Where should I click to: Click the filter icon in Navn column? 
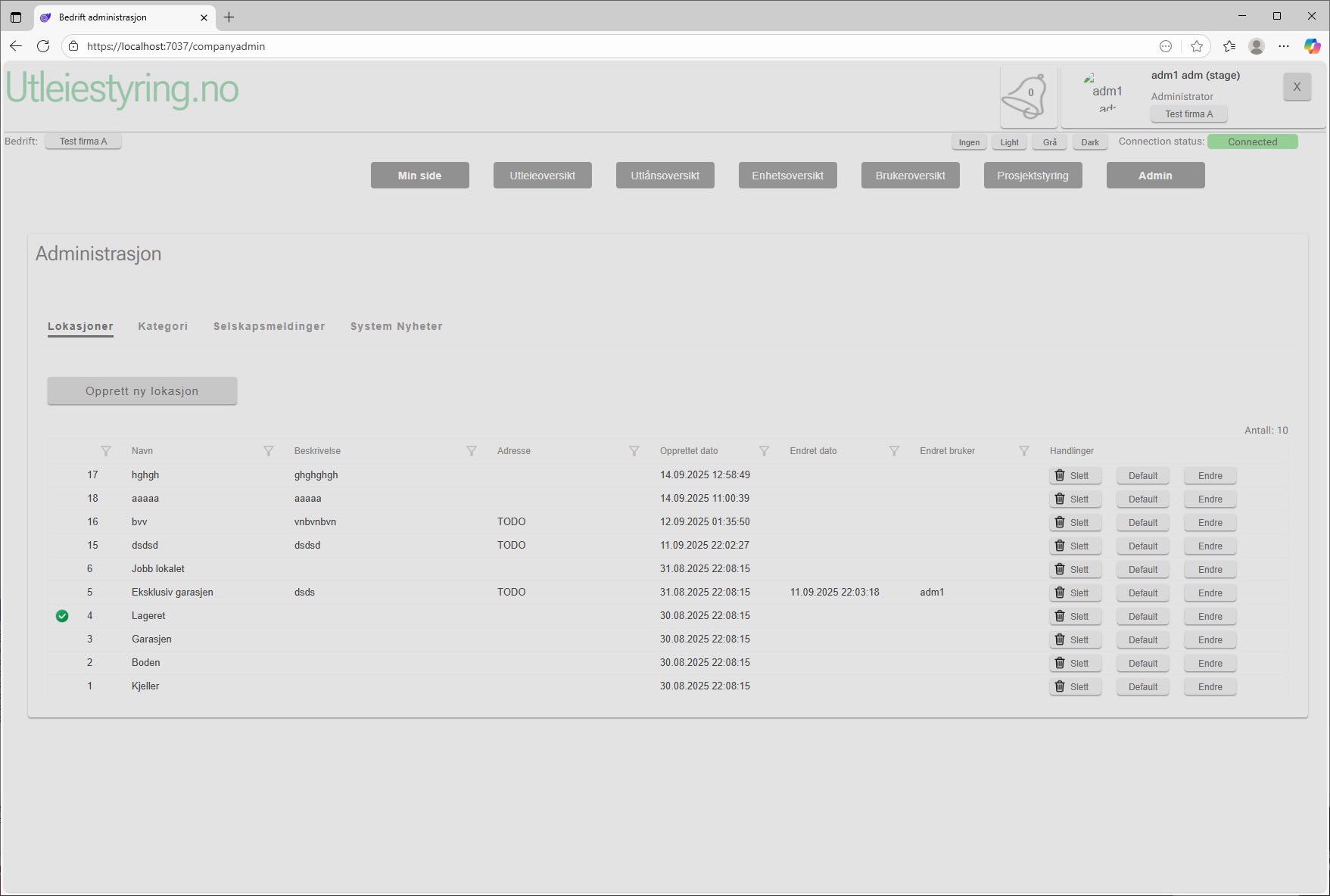268,451
